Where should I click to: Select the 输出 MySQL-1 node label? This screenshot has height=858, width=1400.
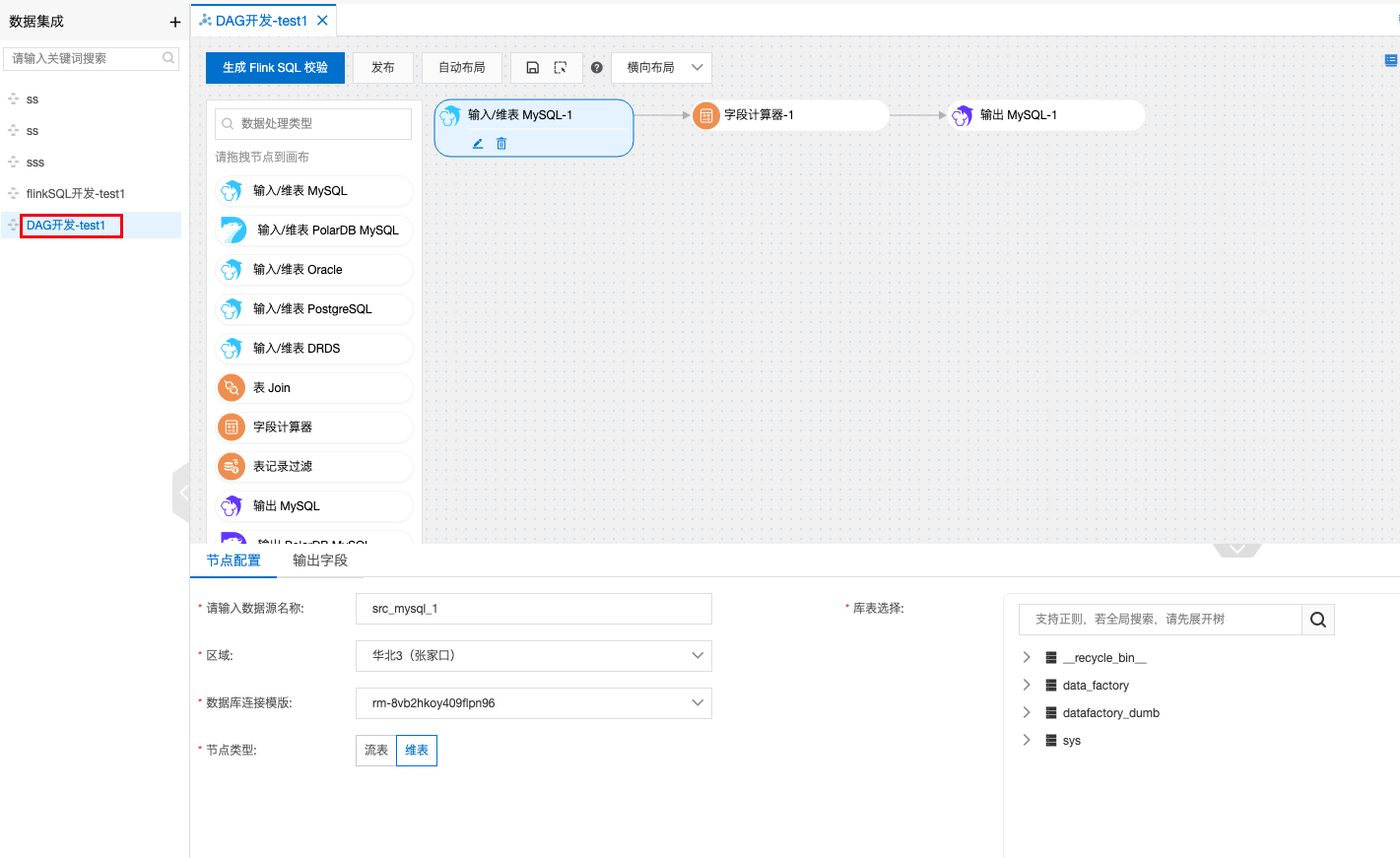click(x=1019, y=115)
